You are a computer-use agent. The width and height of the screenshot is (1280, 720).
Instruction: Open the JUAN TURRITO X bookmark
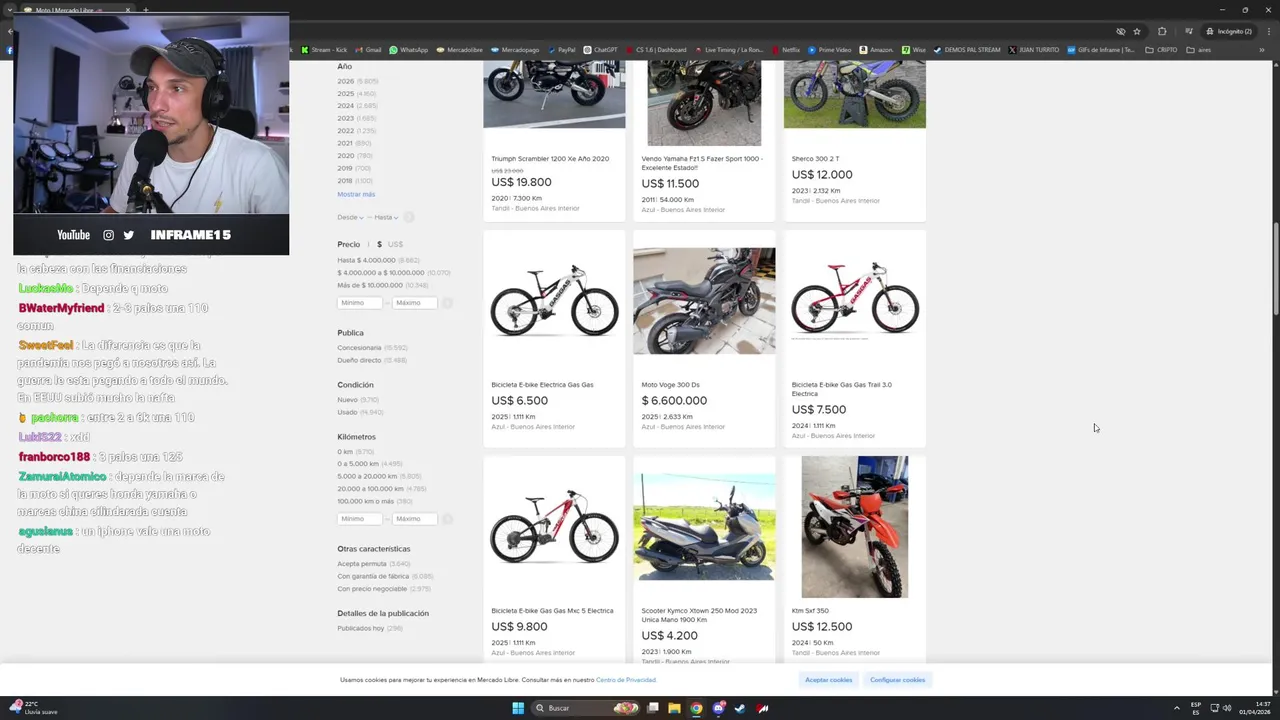pyautogui.click(x=1034, y=50)
